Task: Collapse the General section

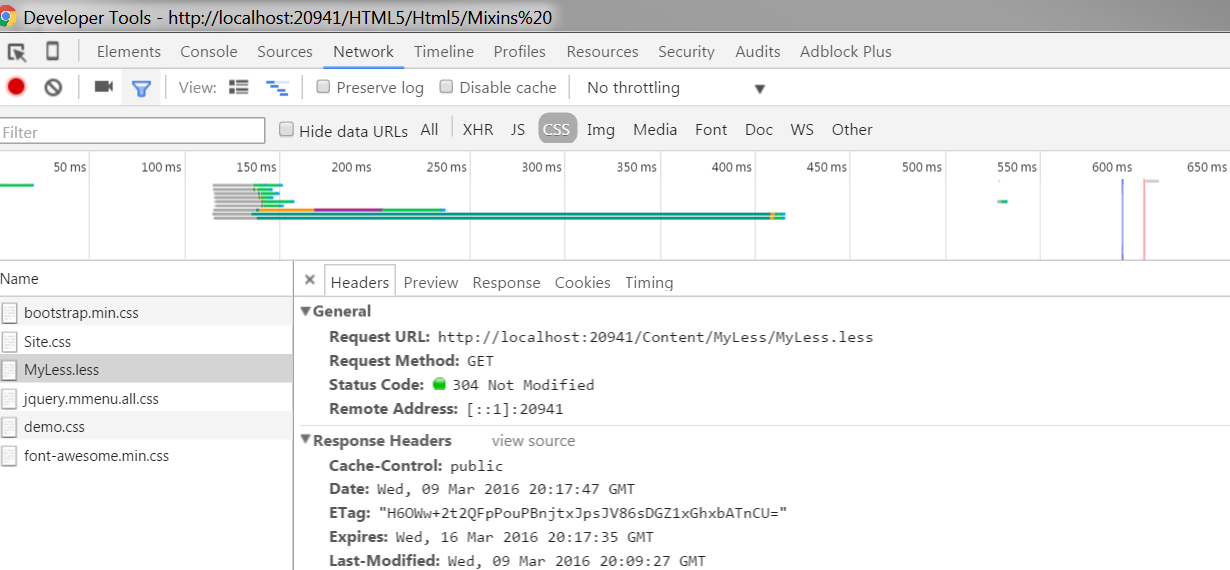Action: click(x=306, y=312)
